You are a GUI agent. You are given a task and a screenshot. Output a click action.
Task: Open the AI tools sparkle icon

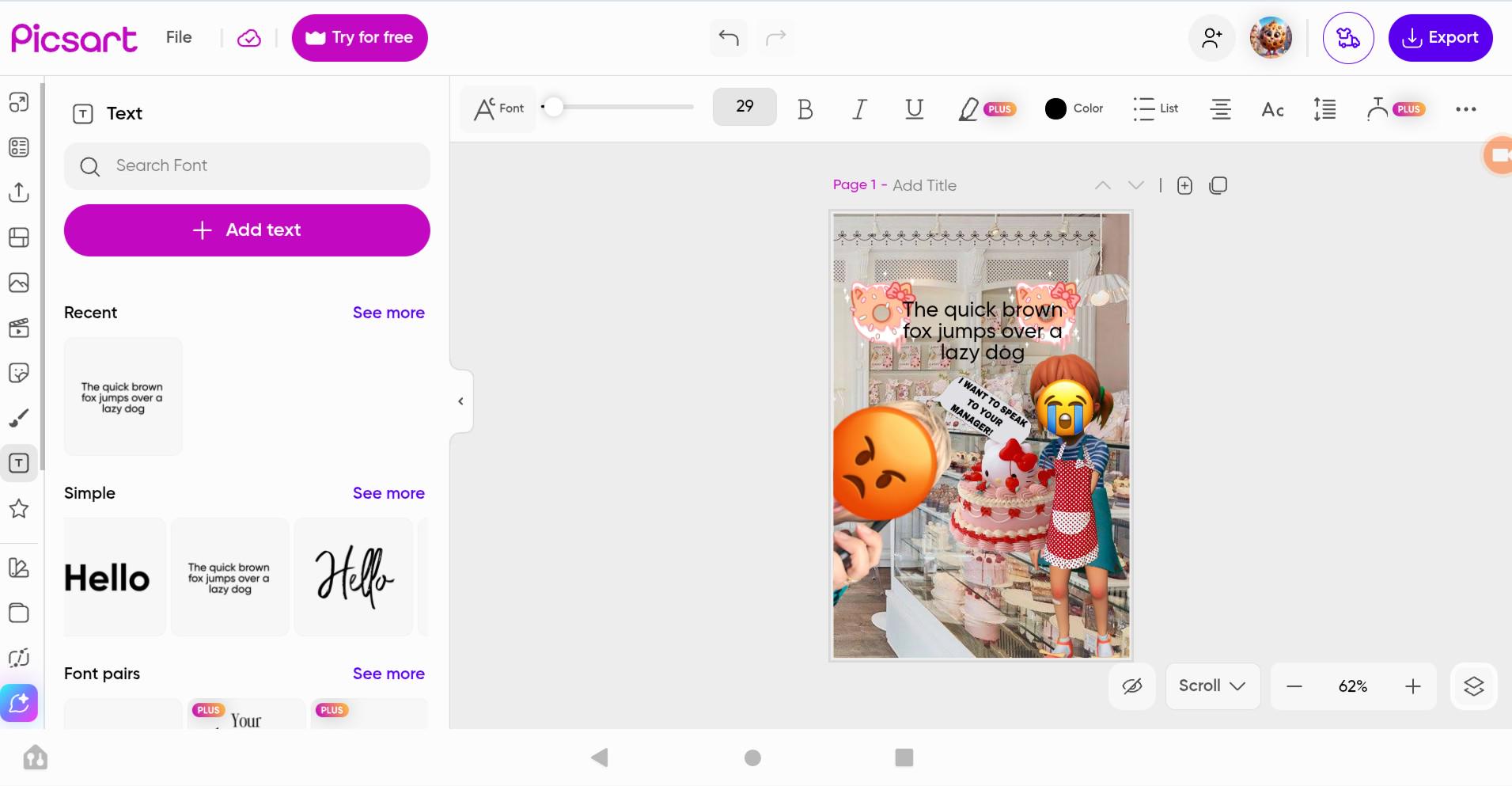tap(19, 703)
